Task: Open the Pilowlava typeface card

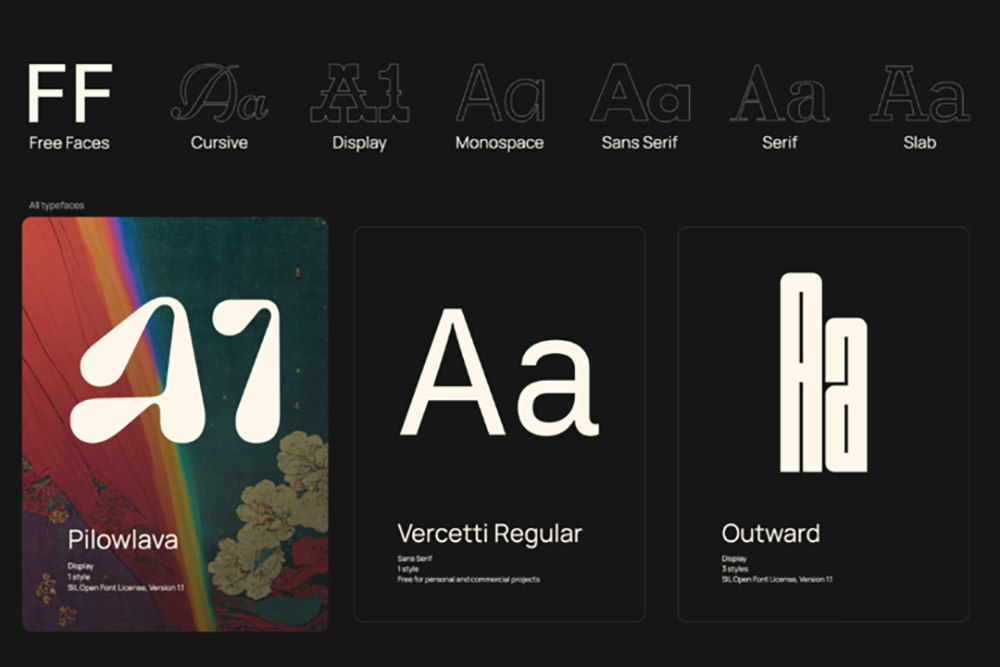Action: point(175,424)
